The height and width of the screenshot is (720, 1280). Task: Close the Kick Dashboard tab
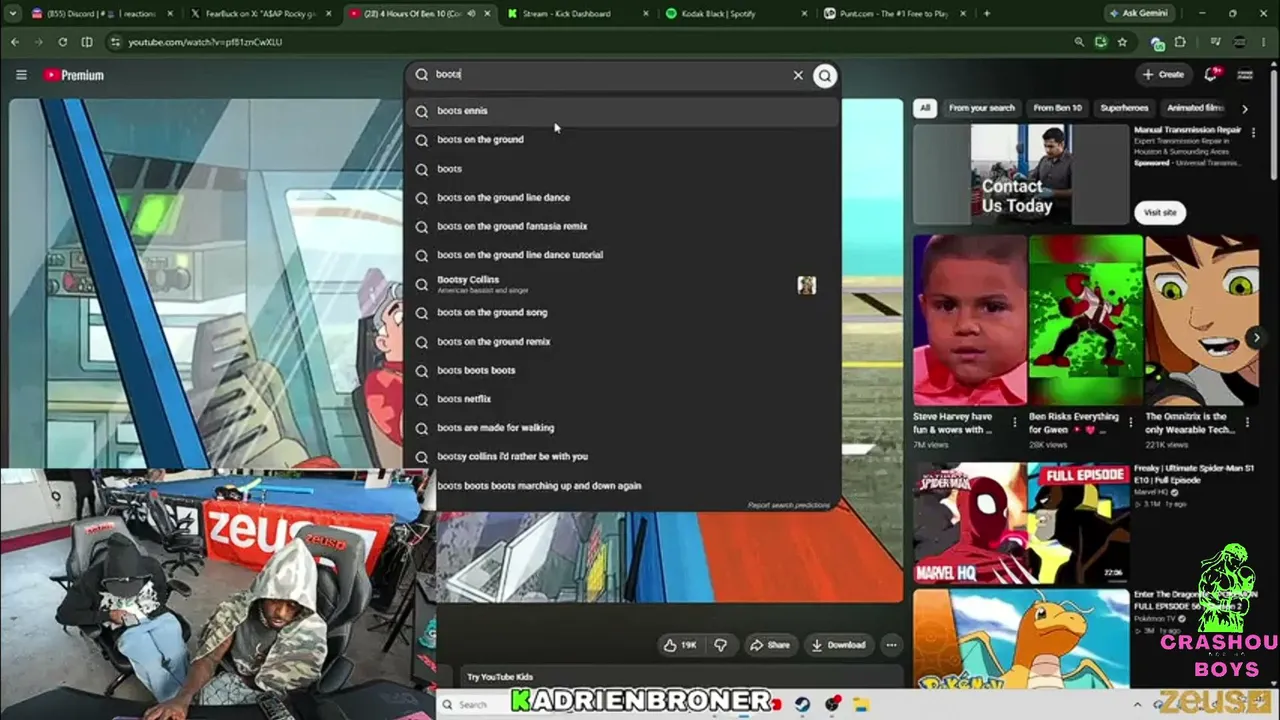pos(645,13)
